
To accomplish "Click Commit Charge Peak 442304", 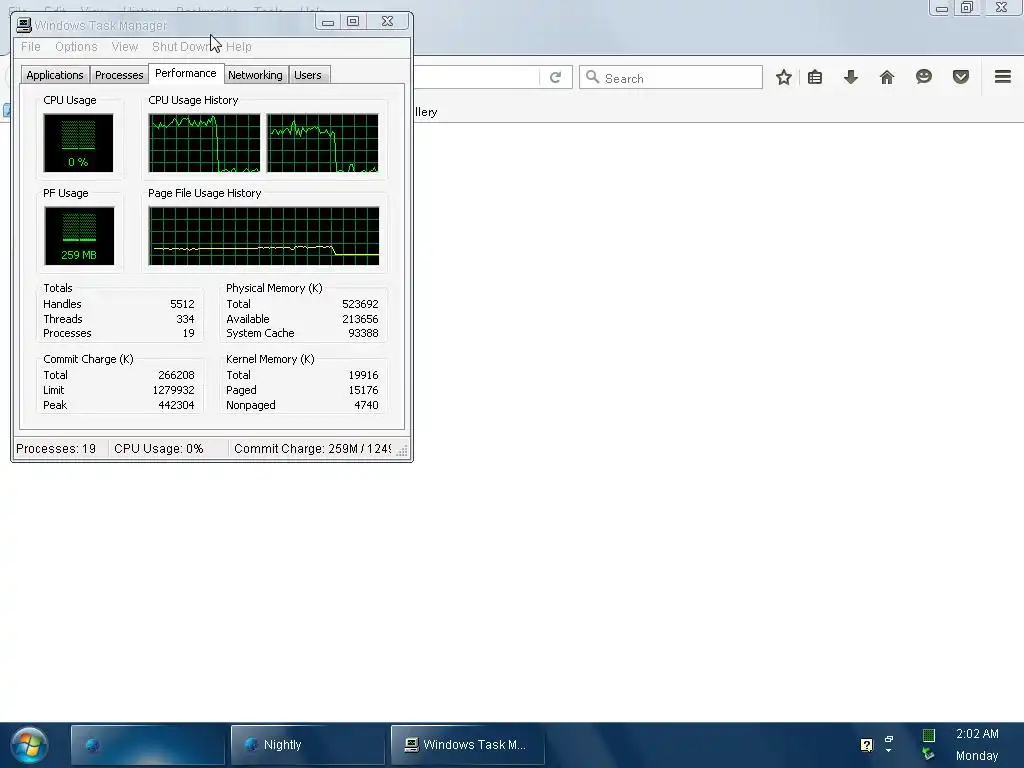I will pos(176,406).
